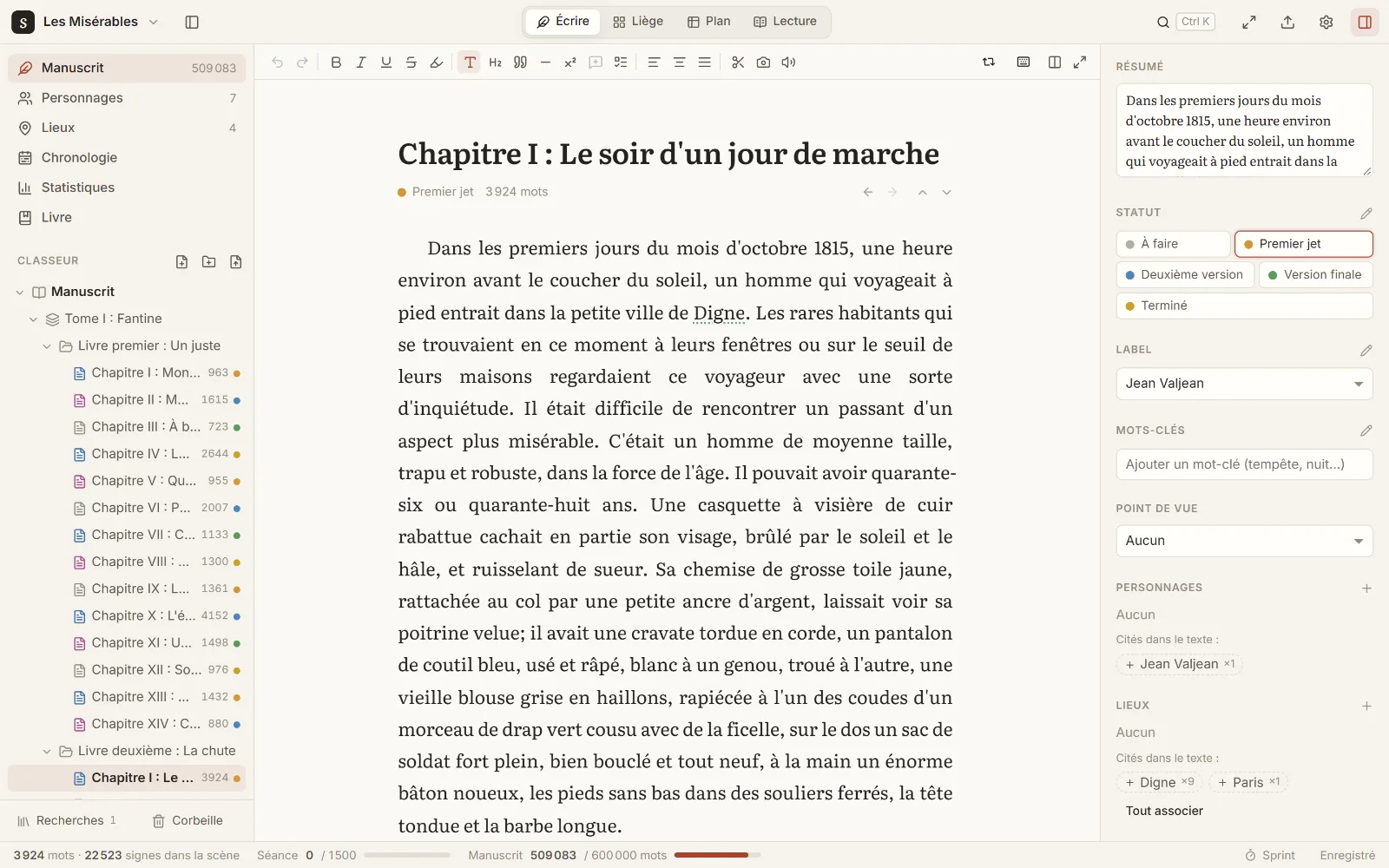Toggle bold formatting in the editor toolbar
The image size is (1389, 868).
(336, 62)
